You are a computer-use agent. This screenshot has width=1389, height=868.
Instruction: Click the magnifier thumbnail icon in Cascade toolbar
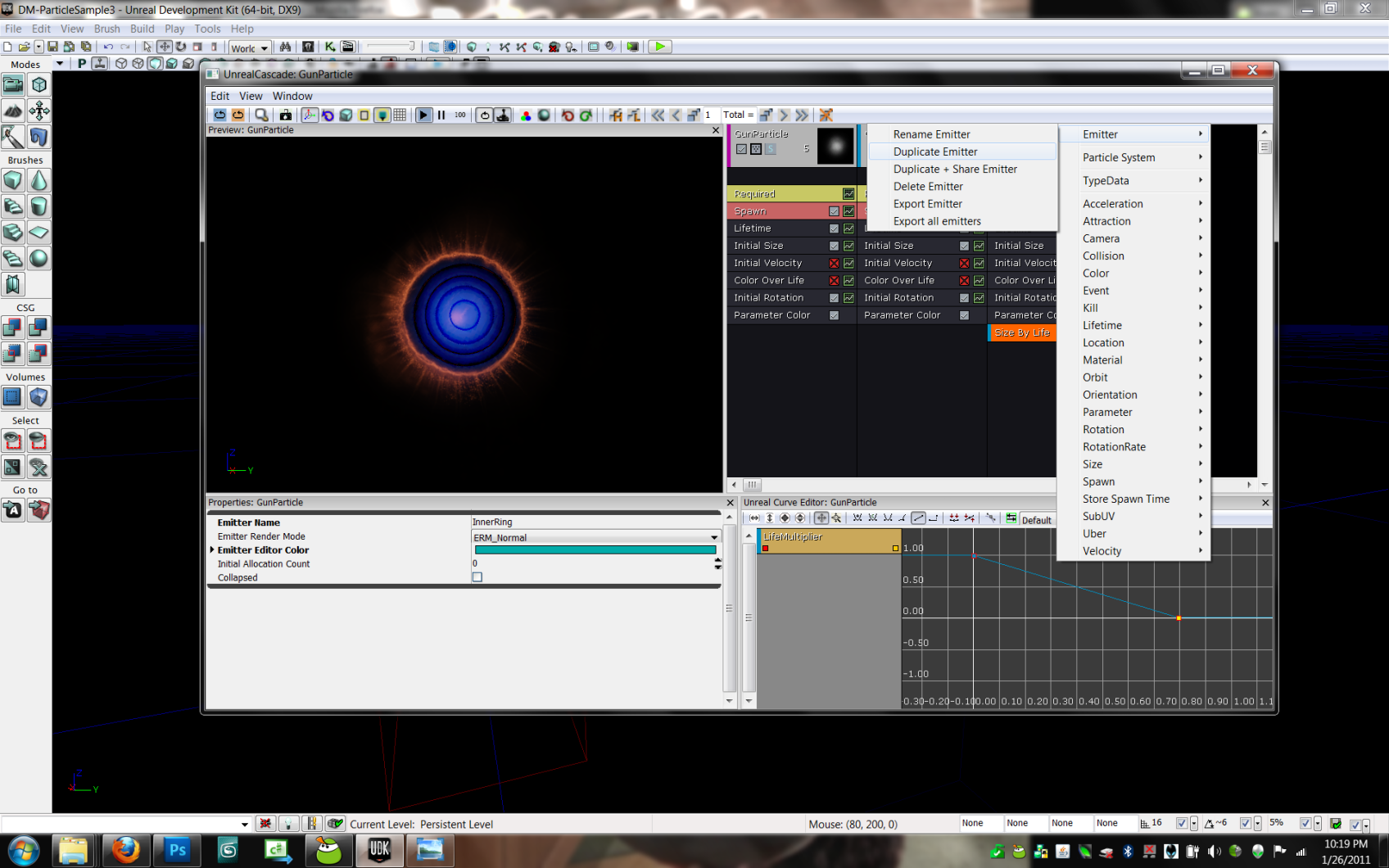[261, 115]
